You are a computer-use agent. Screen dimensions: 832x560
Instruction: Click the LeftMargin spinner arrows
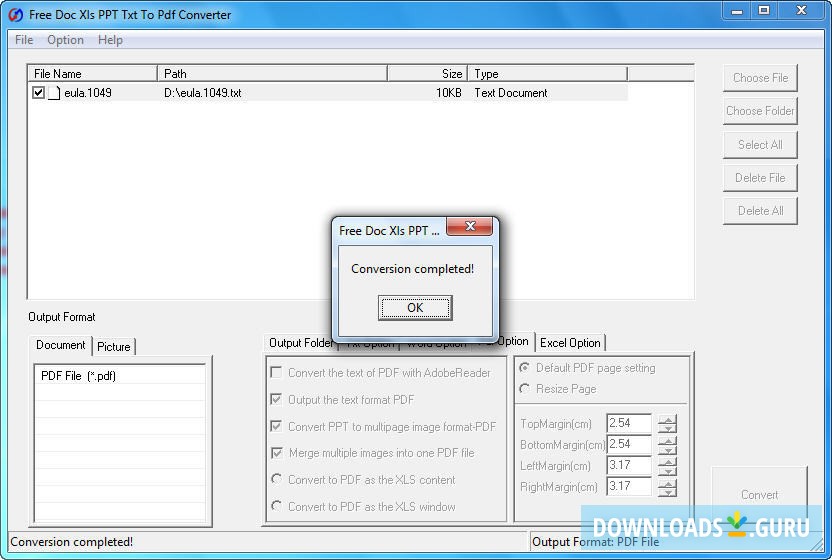(x=667, y=467)
